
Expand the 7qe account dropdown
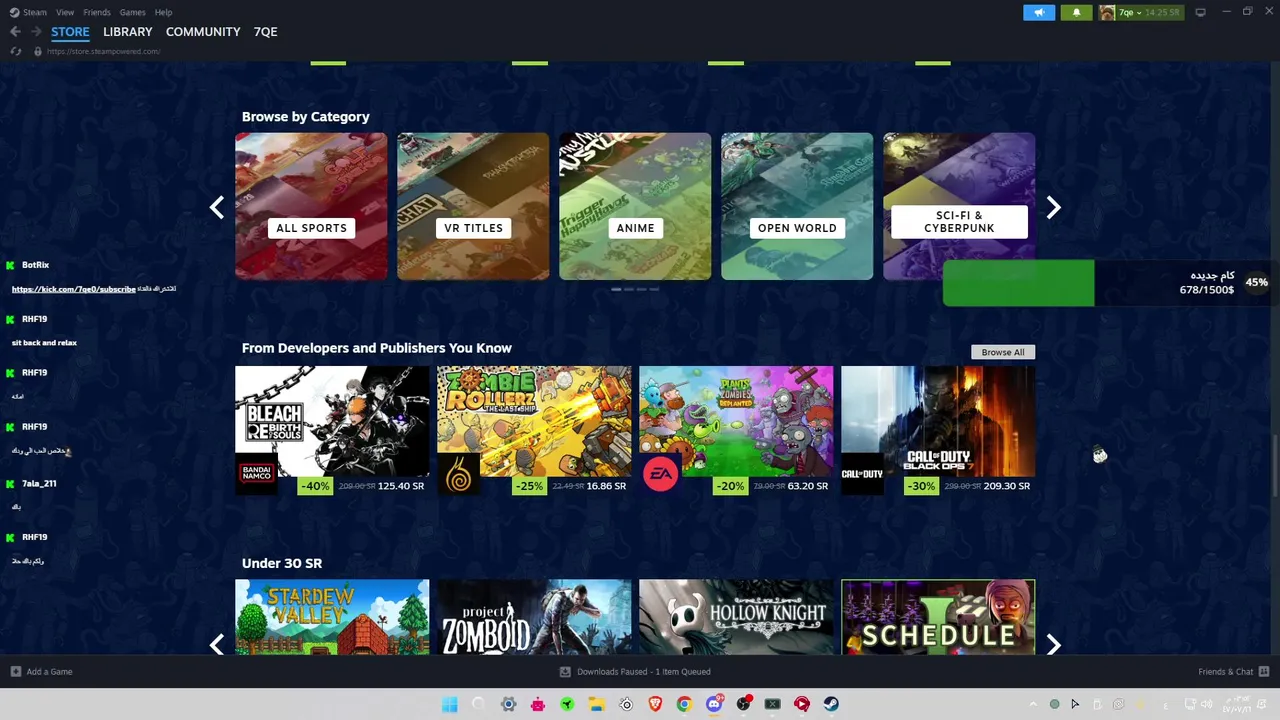coord(1139,12)
